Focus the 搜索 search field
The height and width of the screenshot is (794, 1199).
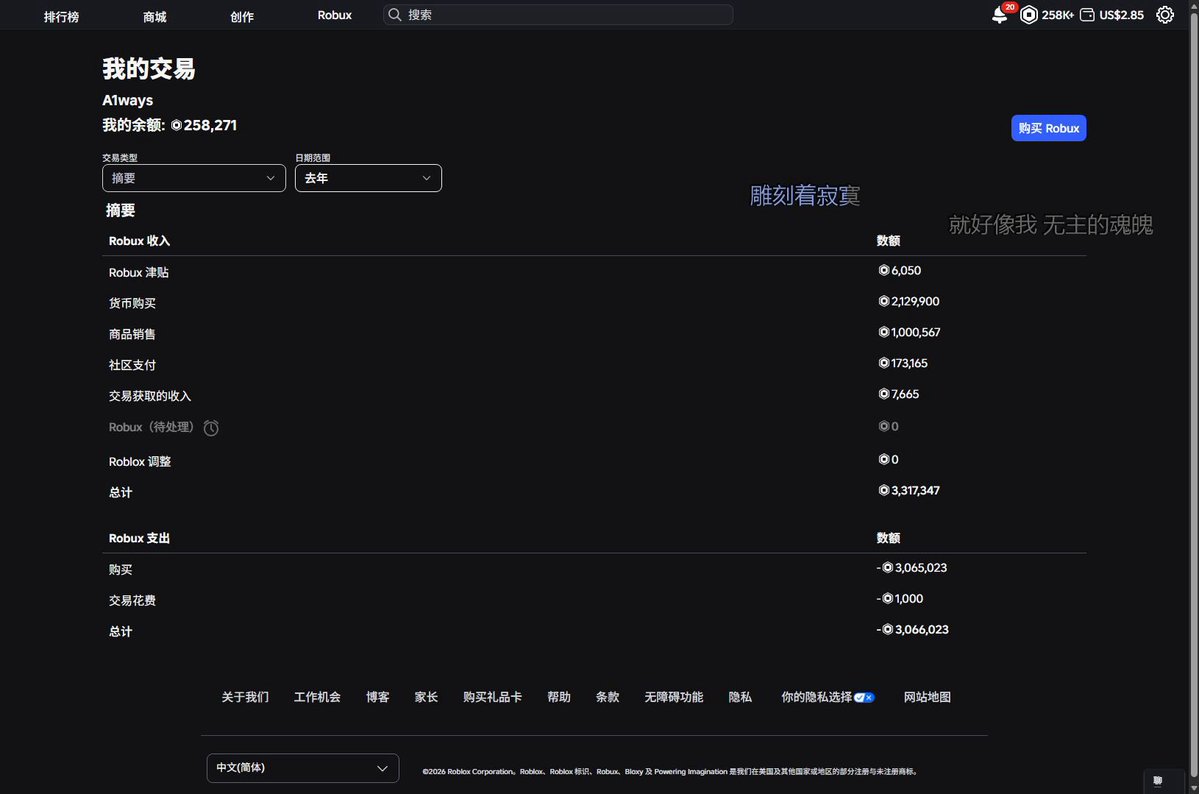[558, 15]
